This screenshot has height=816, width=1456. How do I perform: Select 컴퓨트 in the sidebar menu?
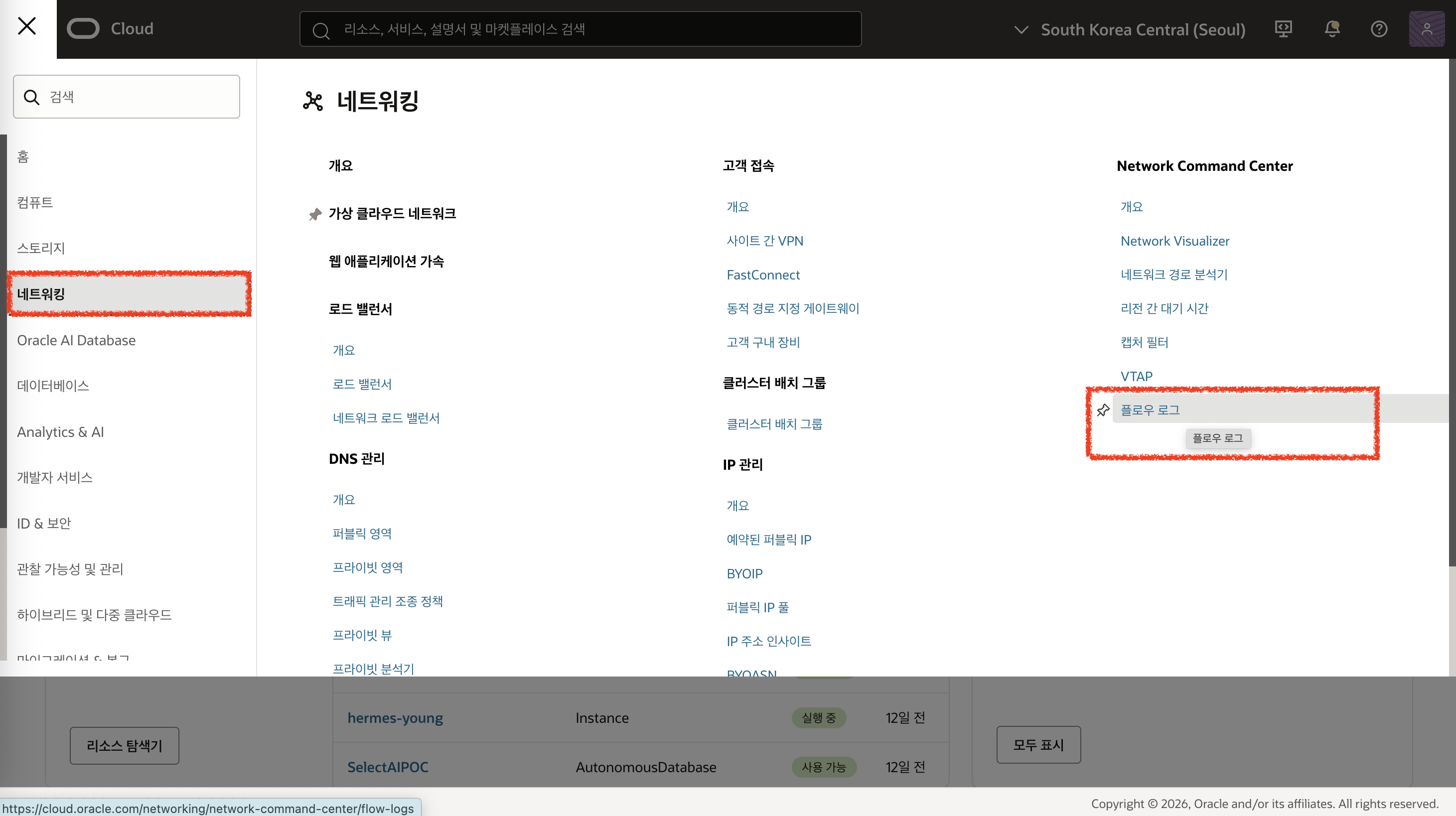(35, 202)
